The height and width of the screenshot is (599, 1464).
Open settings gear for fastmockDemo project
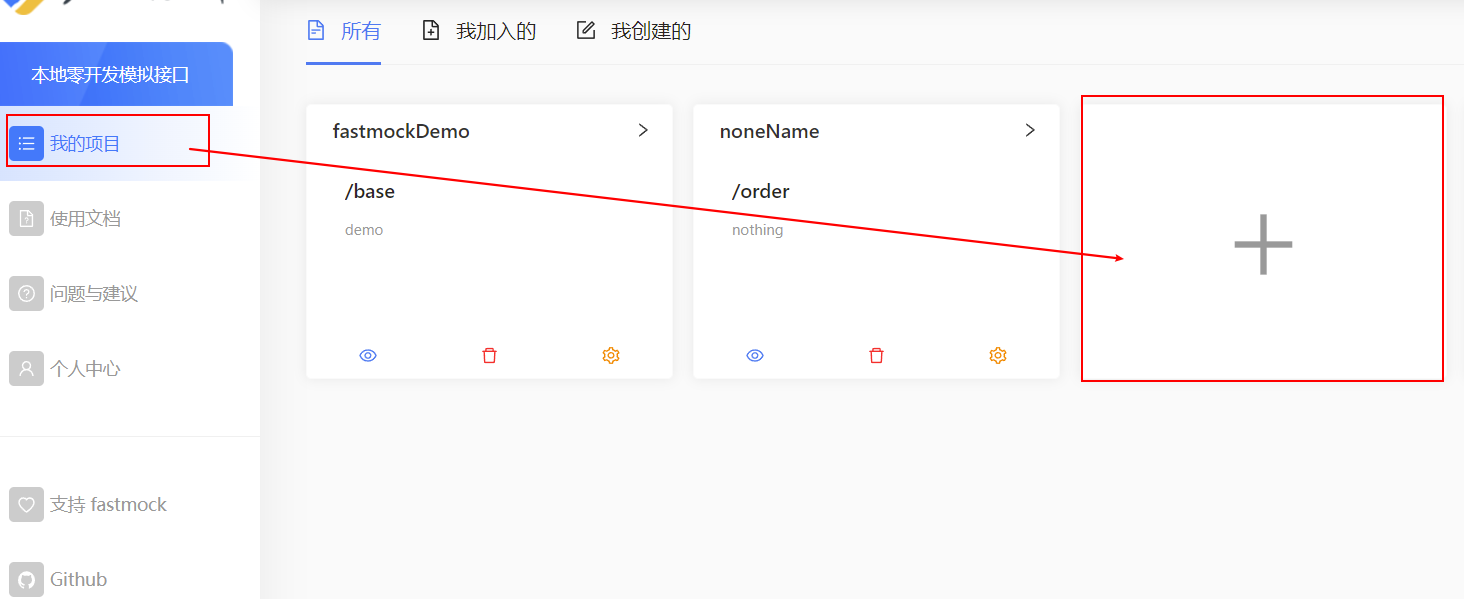pos(611,355)
